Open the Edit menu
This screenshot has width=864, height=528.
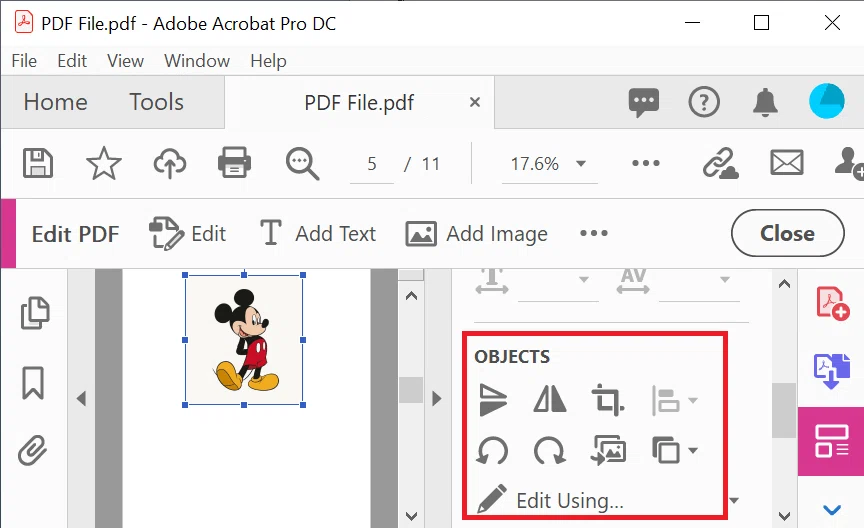point(72,61)
